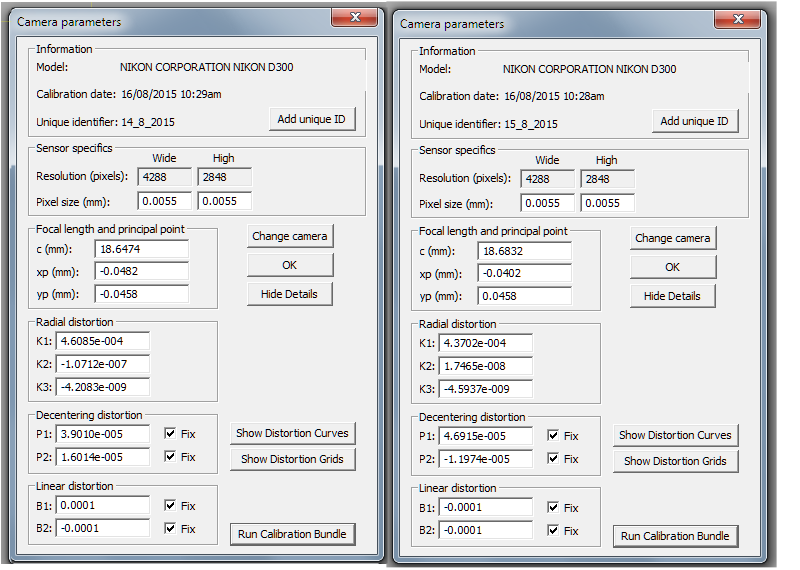Click the c (mm) field showing 18.6474
Image resolution: width=800 pixels, height=570 pixels.
[141, 249]
